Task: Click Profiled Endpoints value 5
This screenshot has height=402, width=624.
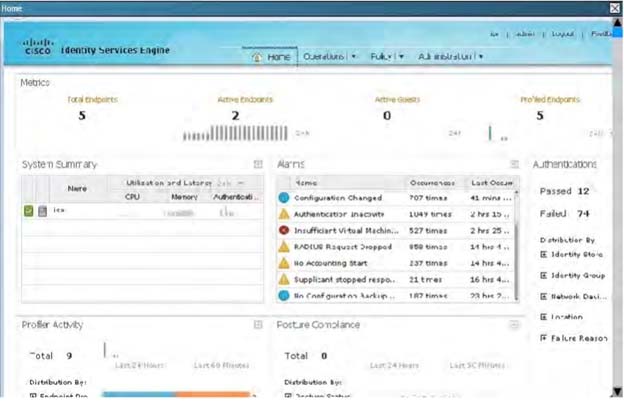Action: click(540, 116)
